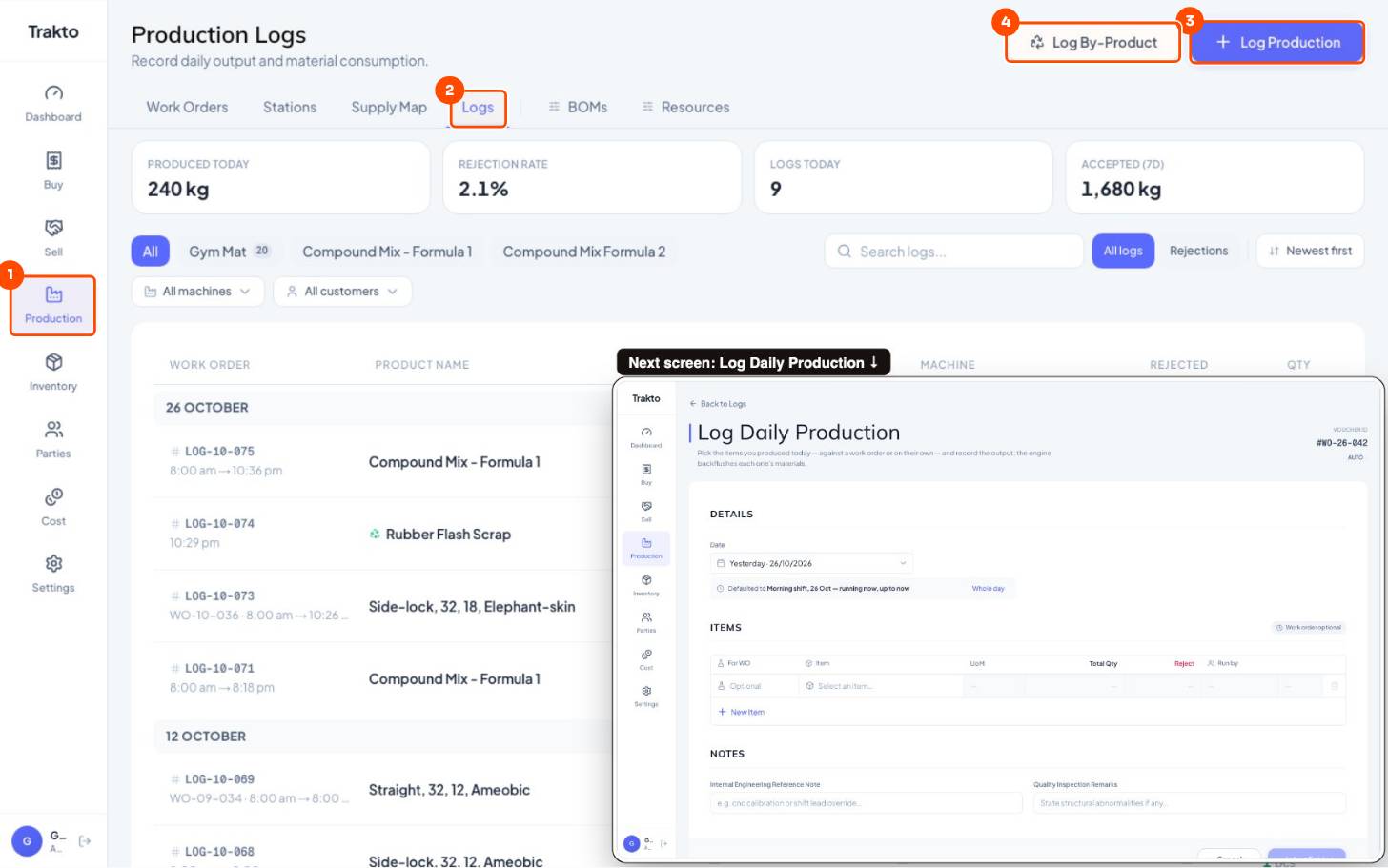Go to the Supply Map tab

point(389,107)
